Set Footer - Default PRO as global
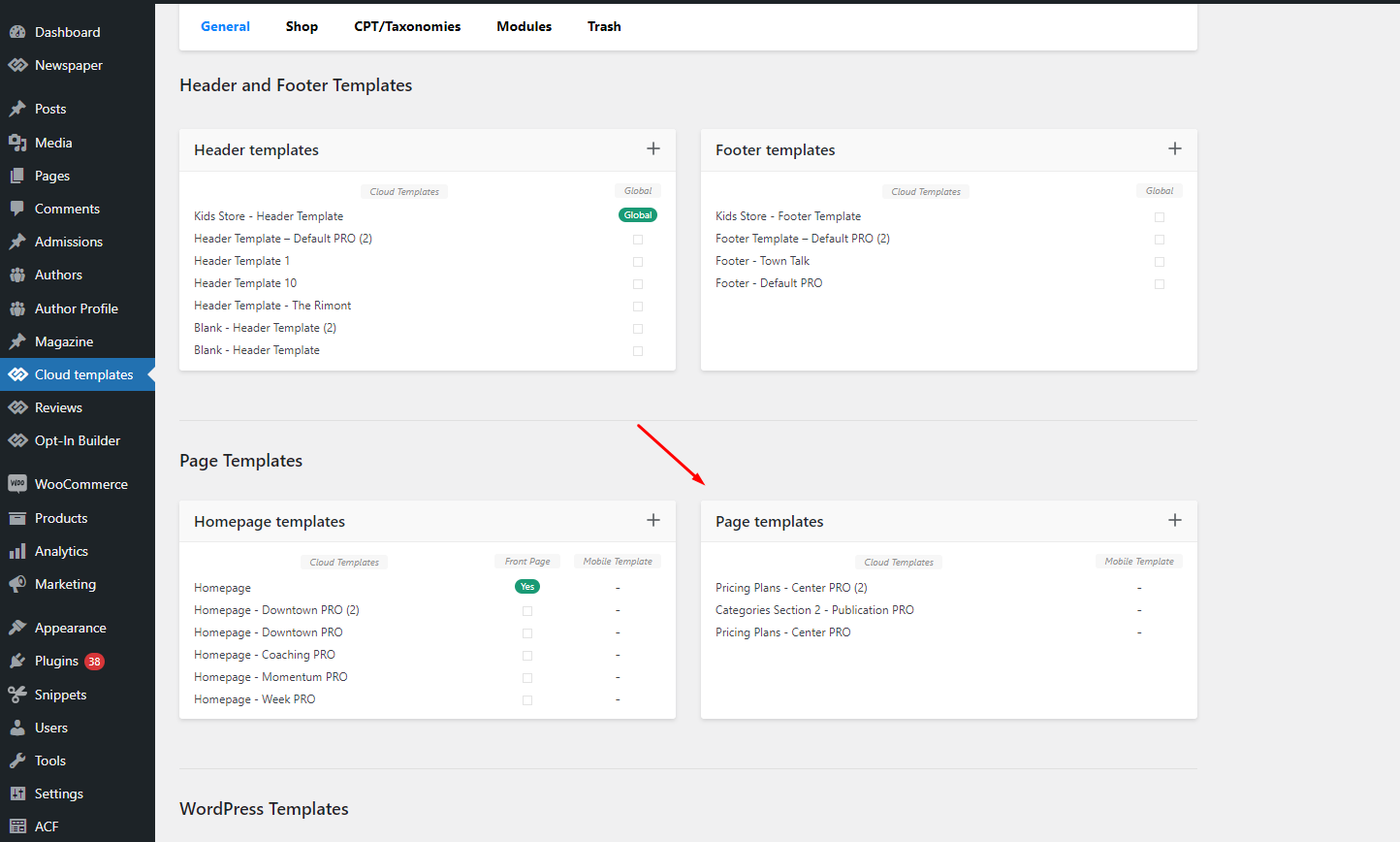The width and height of the screenshot is (1400, 842). tap(1160, 283)
